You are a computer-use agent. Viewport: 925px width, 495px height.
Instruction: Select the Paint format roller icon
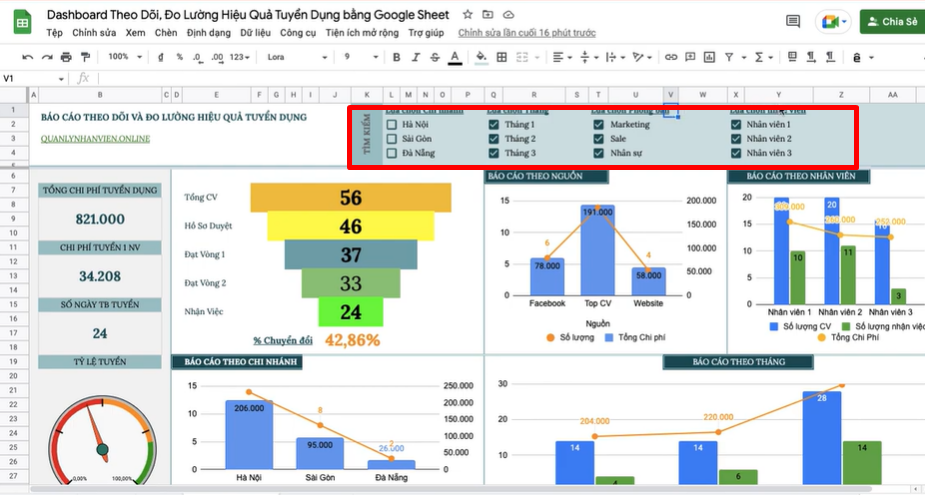click(86, 57)
